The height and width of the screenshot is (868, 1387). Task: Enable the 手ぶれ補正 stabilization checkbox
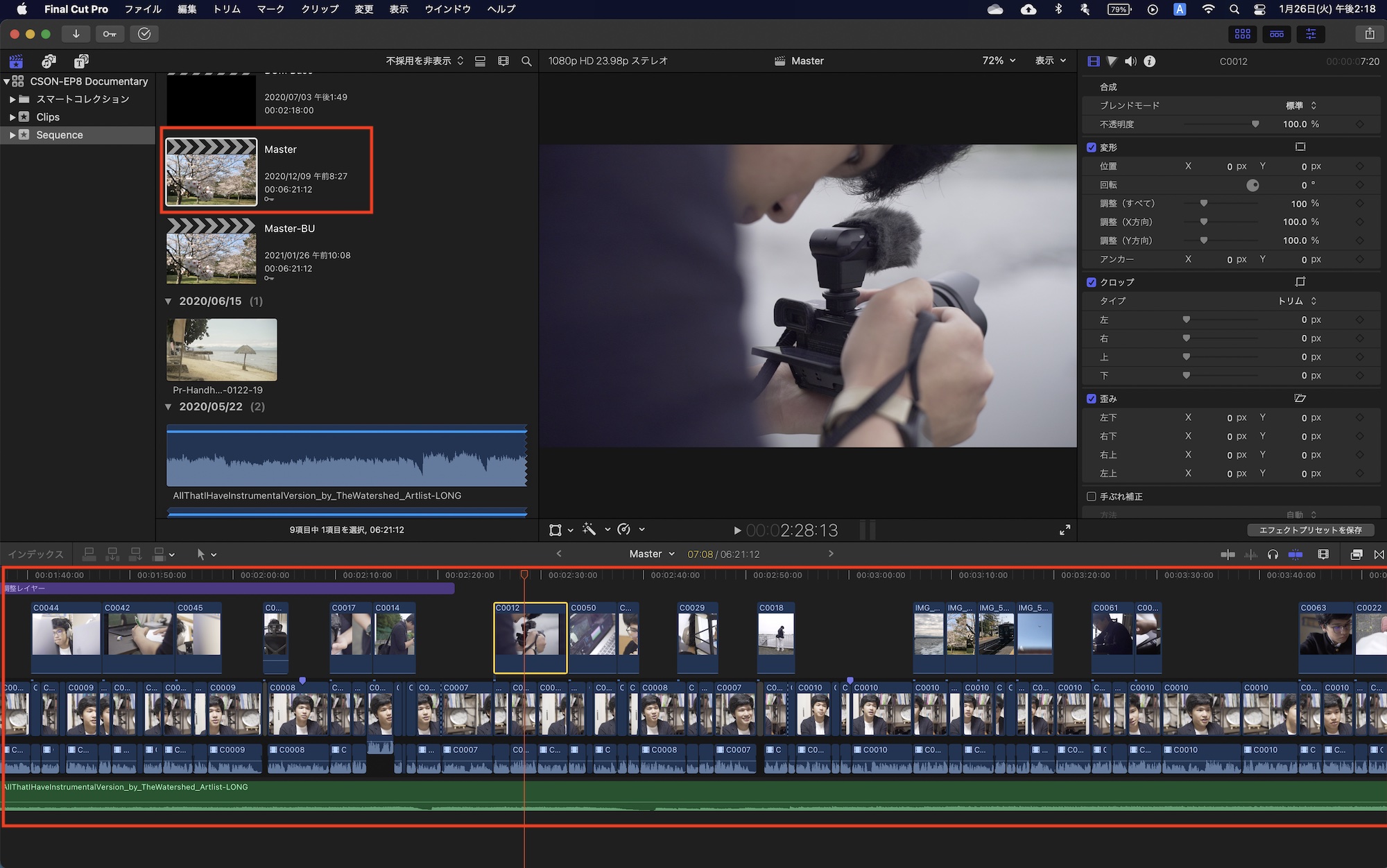1092,496
